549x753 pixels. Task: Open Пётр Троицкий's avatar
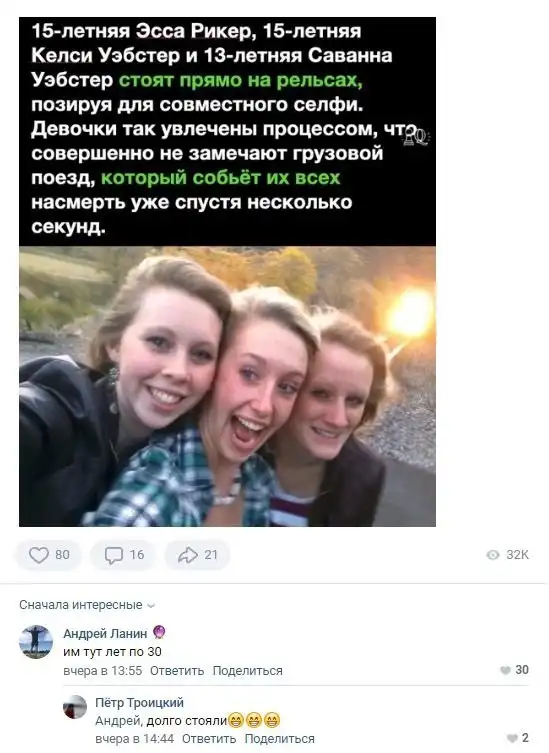tap(75, 707)
